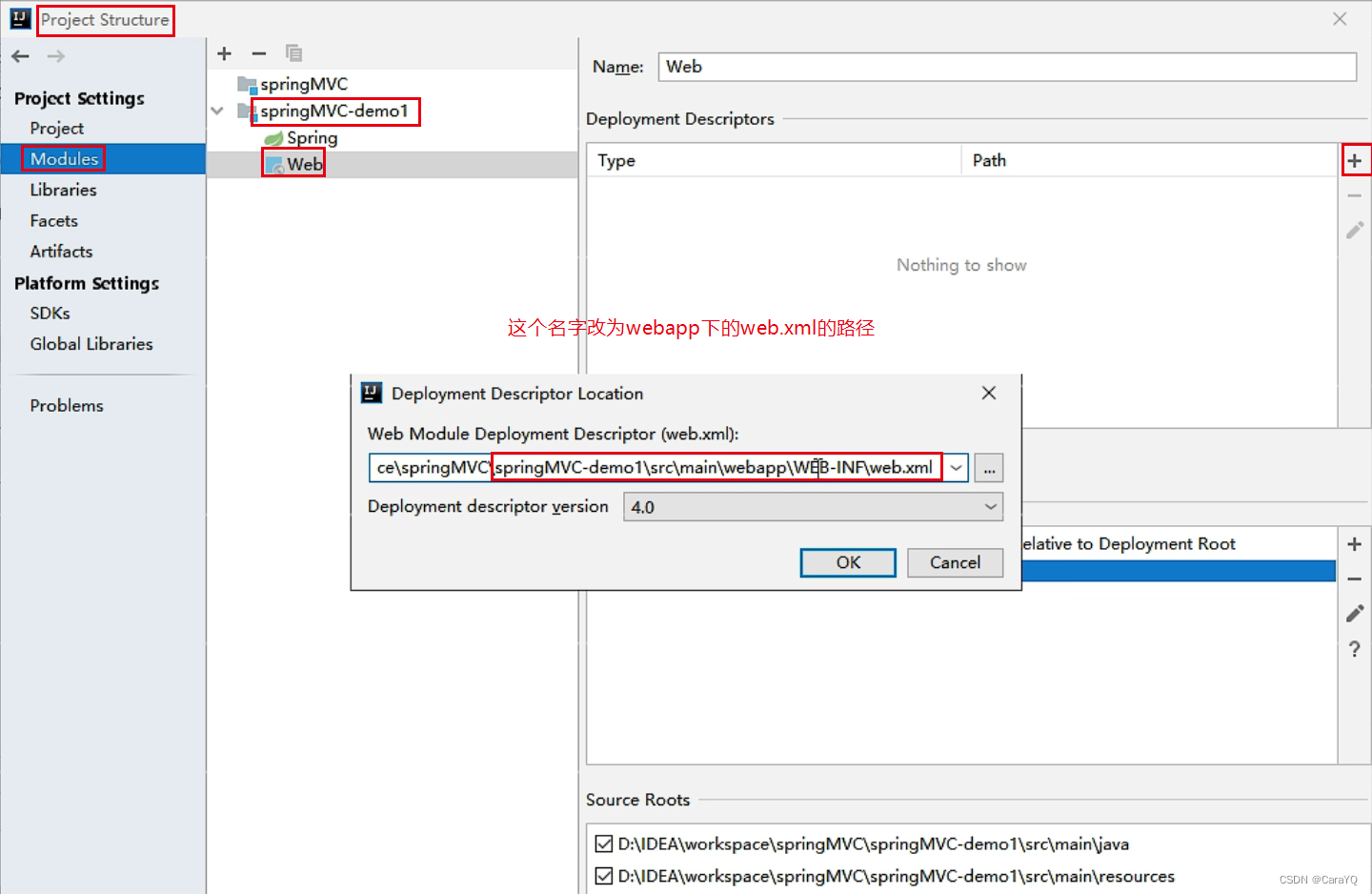
Task: Remove selected module with minus icon
Action: [x=259, y=53]
